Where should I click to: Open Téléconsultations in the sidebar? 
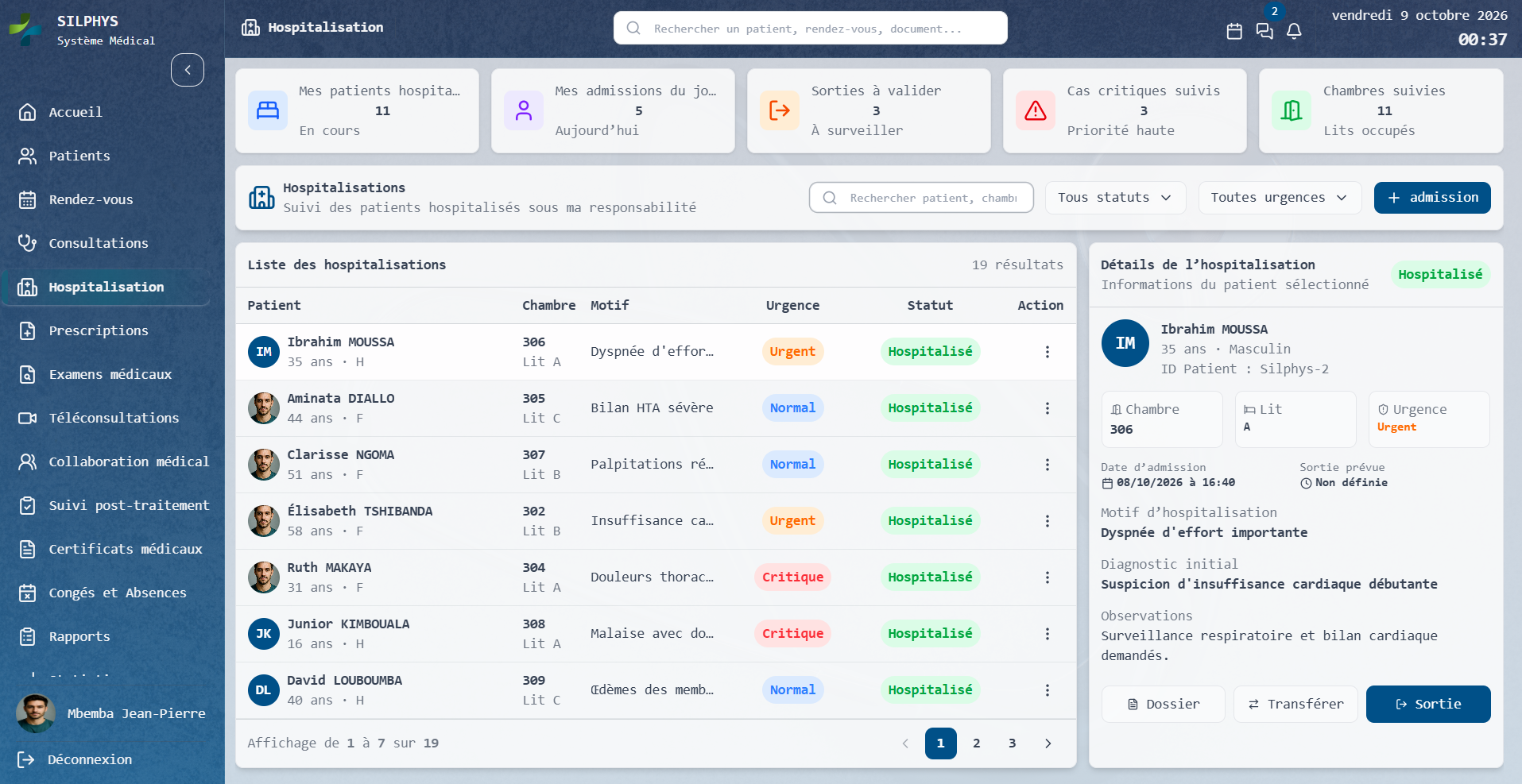(x=107, y=418)
